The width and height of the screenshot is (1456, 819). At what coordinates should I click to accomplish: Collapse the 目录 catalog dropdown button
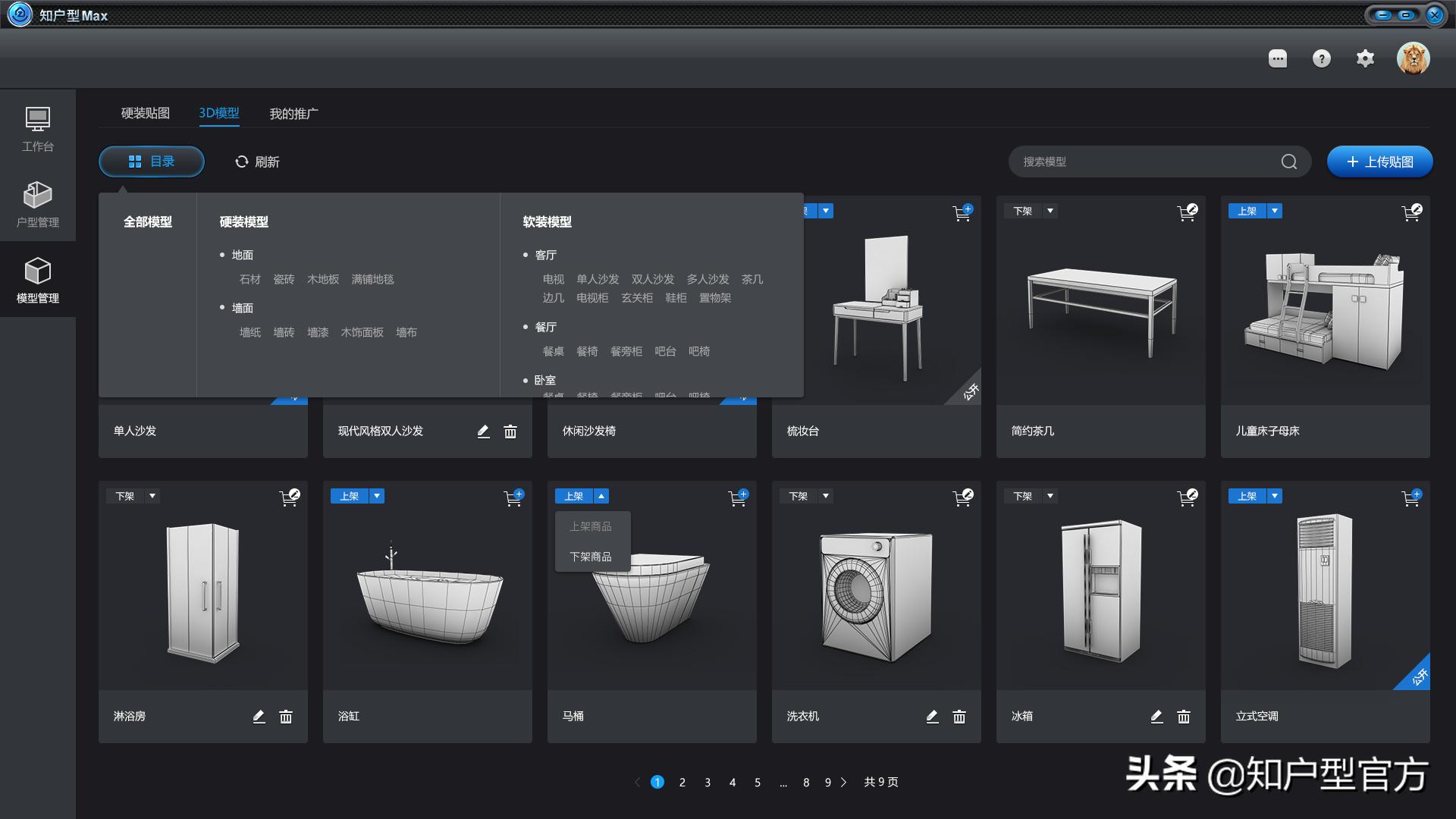coord(152,162)
